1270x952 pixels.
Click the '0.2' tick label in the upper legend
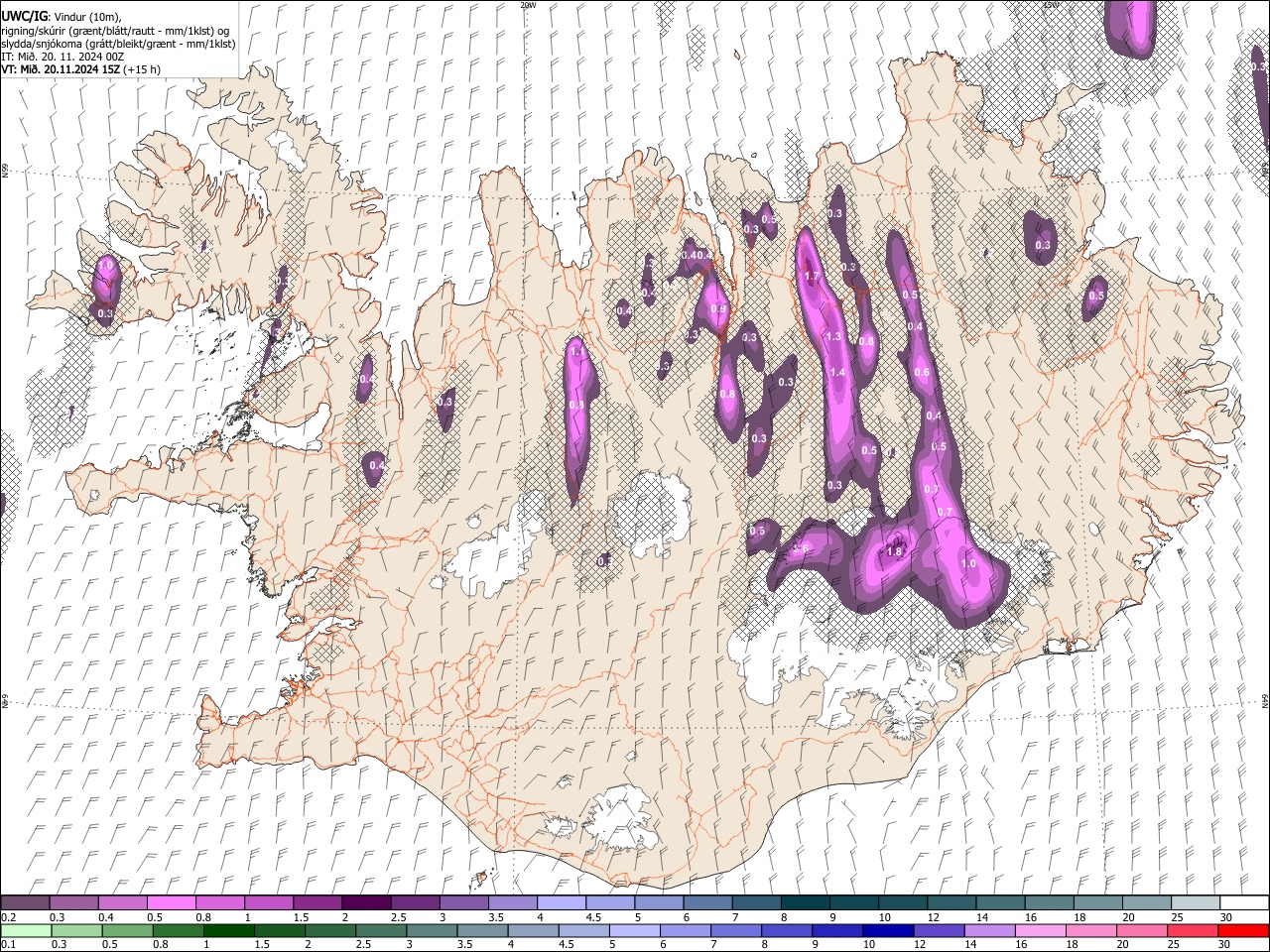pyautogui.click(x=8, y=917)
